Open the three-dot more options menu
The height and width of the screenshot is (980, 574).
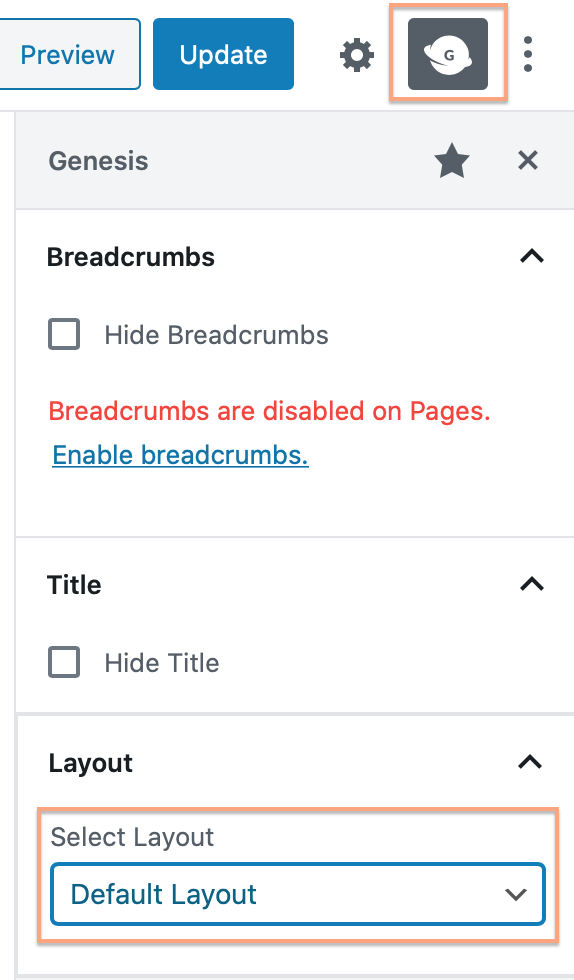[528, 54]
